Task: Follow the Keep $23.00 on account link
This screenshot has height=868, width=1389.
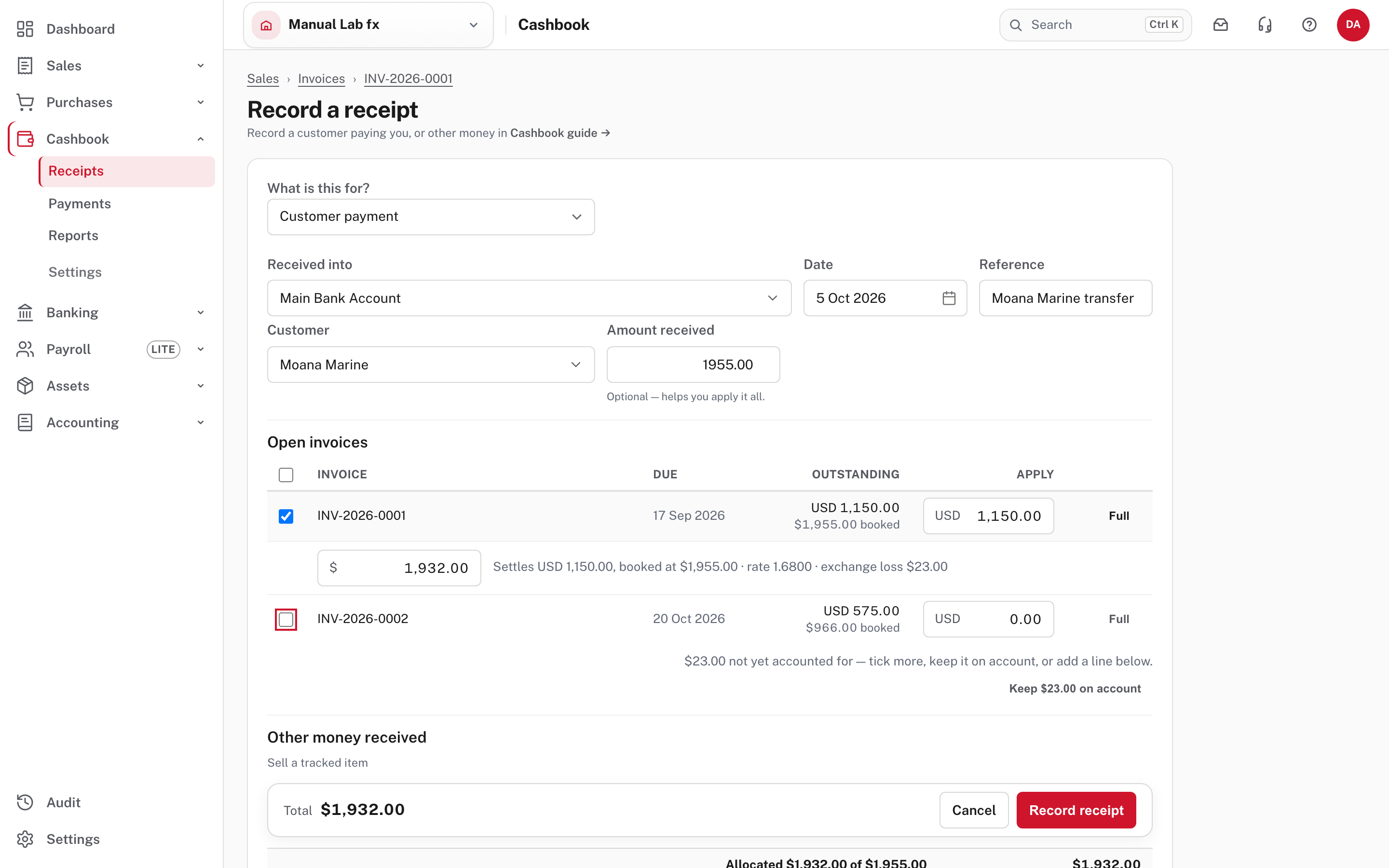Action: point(1075,688)
